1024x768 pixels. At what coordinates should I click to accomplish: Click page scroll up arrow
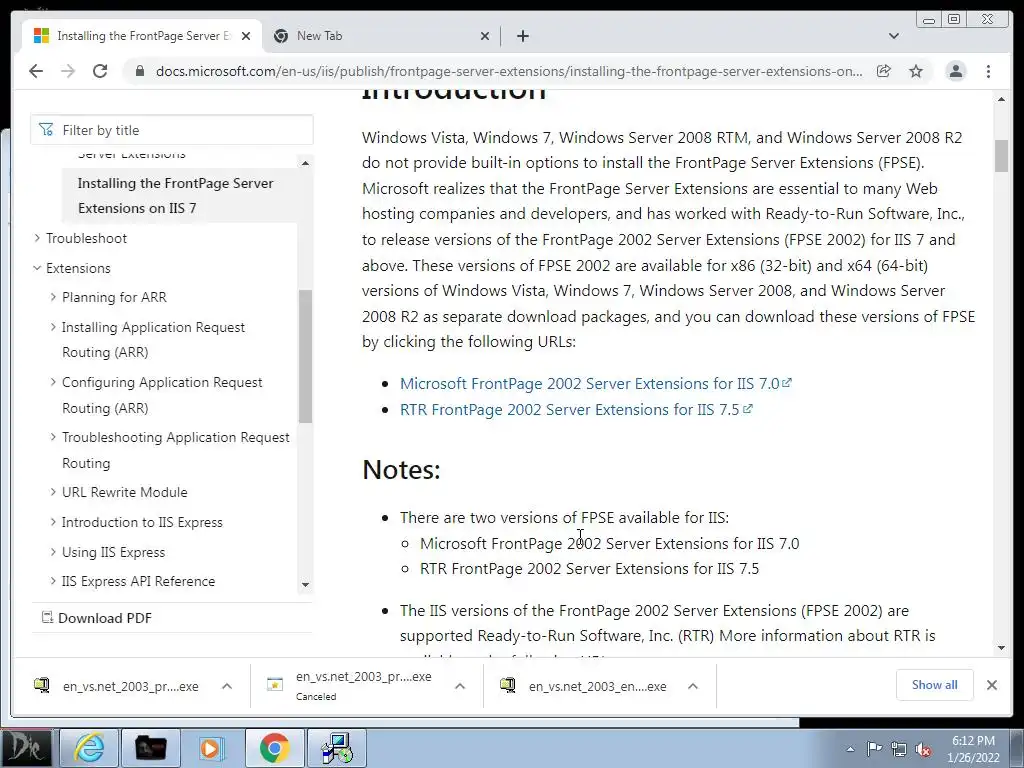click(1001, 99)
